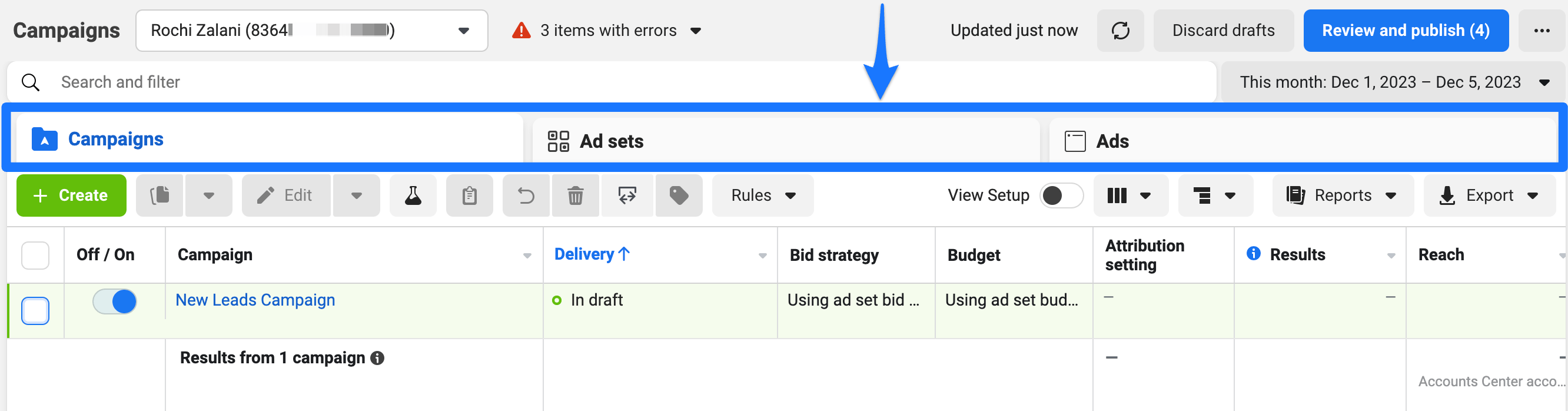This screenshot has height=411, width=1568.
Task: Click the refresh icon next to Updated just now
Action: [1120, 31]
